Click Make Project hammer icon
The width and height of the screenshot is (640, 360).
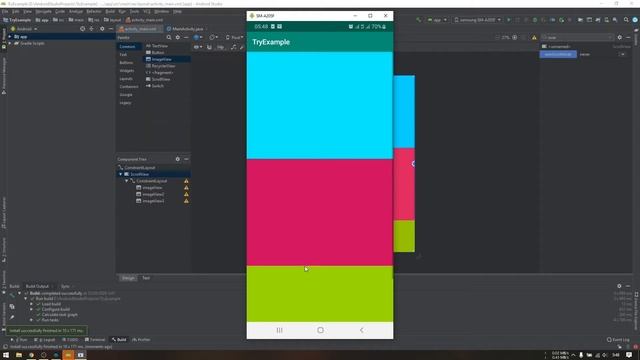pos(419,20)
